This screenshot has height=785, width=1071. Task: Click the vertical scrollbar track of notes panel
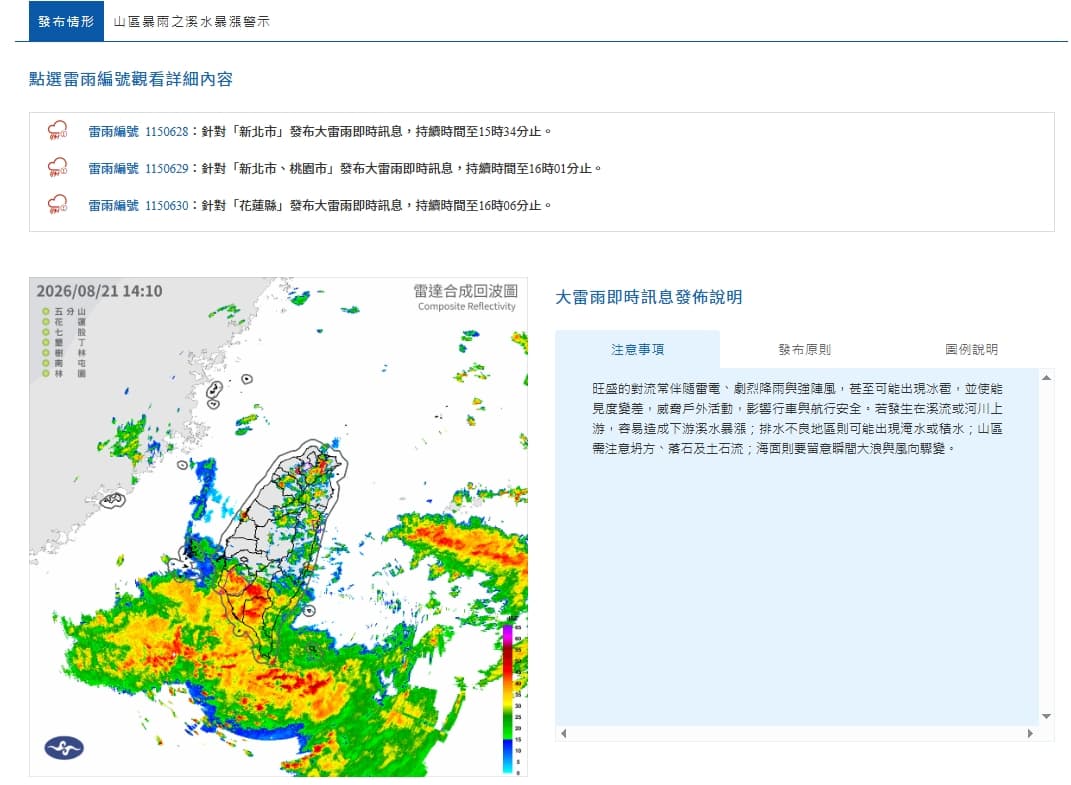(1046, 547)
